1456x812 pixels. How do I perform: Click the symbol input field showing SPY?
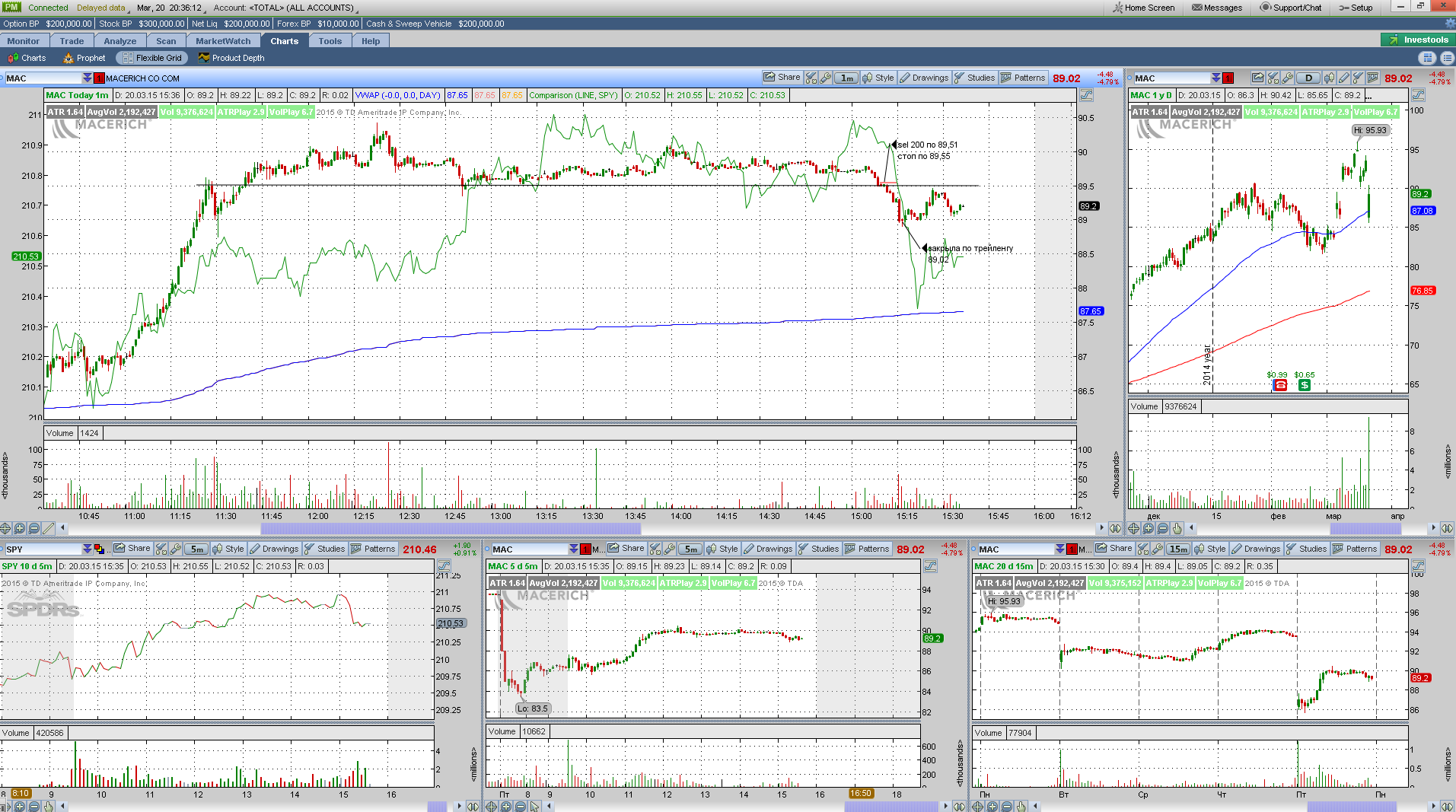[x=43, y=549]
